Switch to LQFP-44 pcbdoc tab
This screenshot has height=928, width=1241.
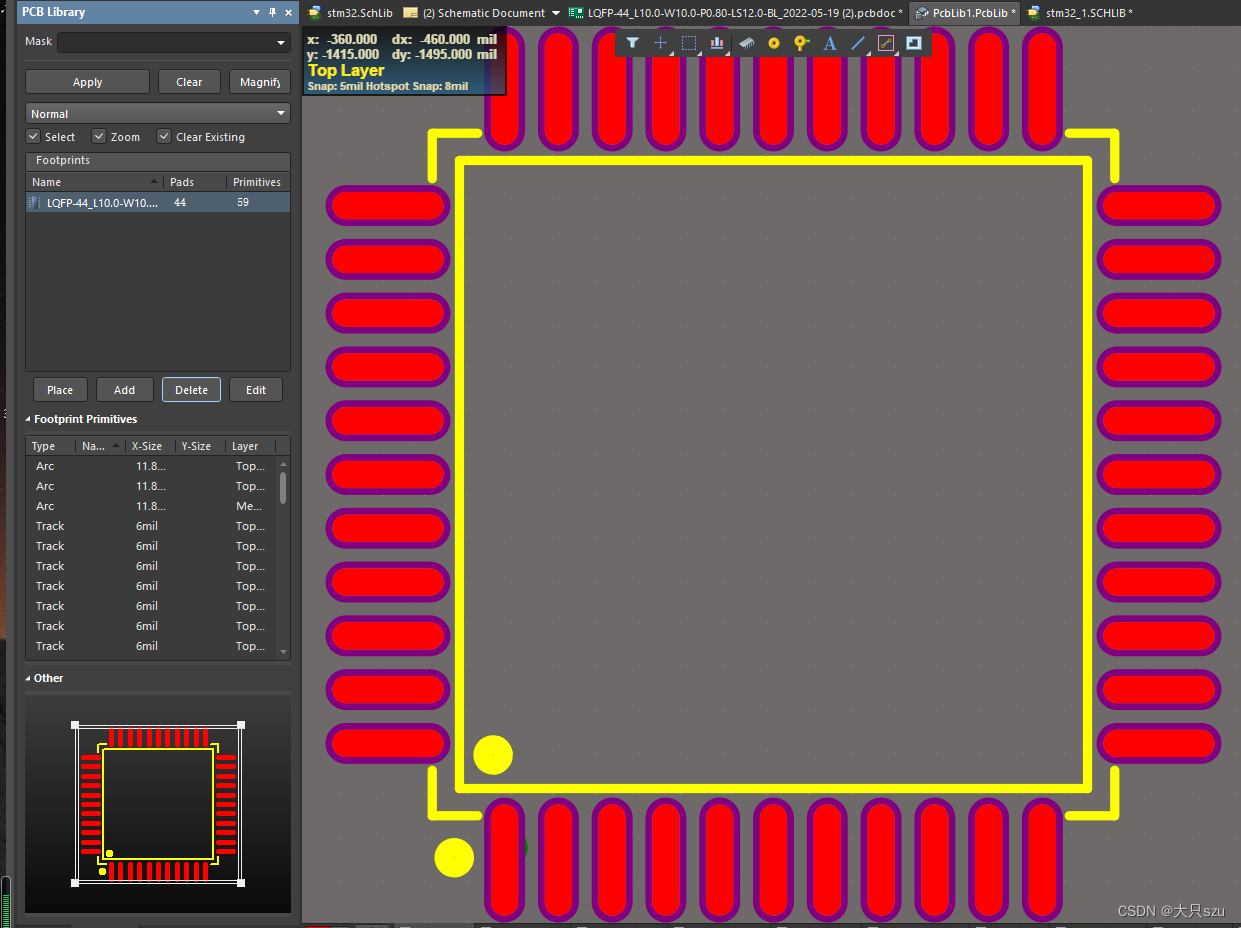point(735,13)
